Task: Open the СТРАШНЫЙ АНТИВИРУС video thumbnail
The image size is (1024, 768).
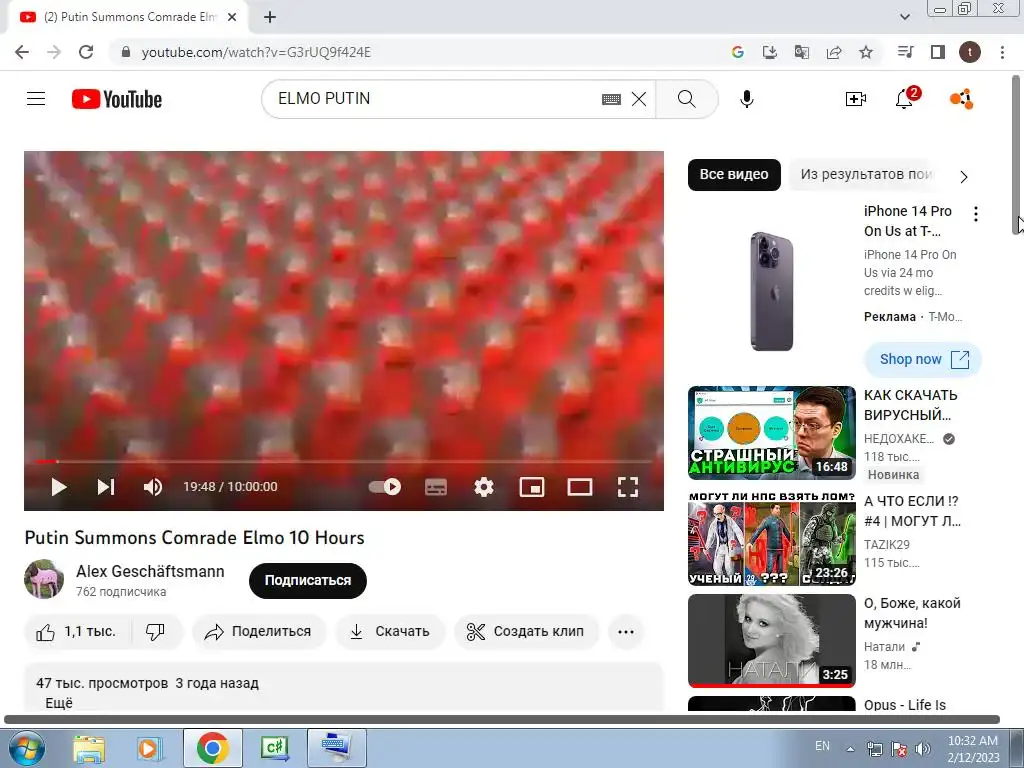Action: point(771,433)
